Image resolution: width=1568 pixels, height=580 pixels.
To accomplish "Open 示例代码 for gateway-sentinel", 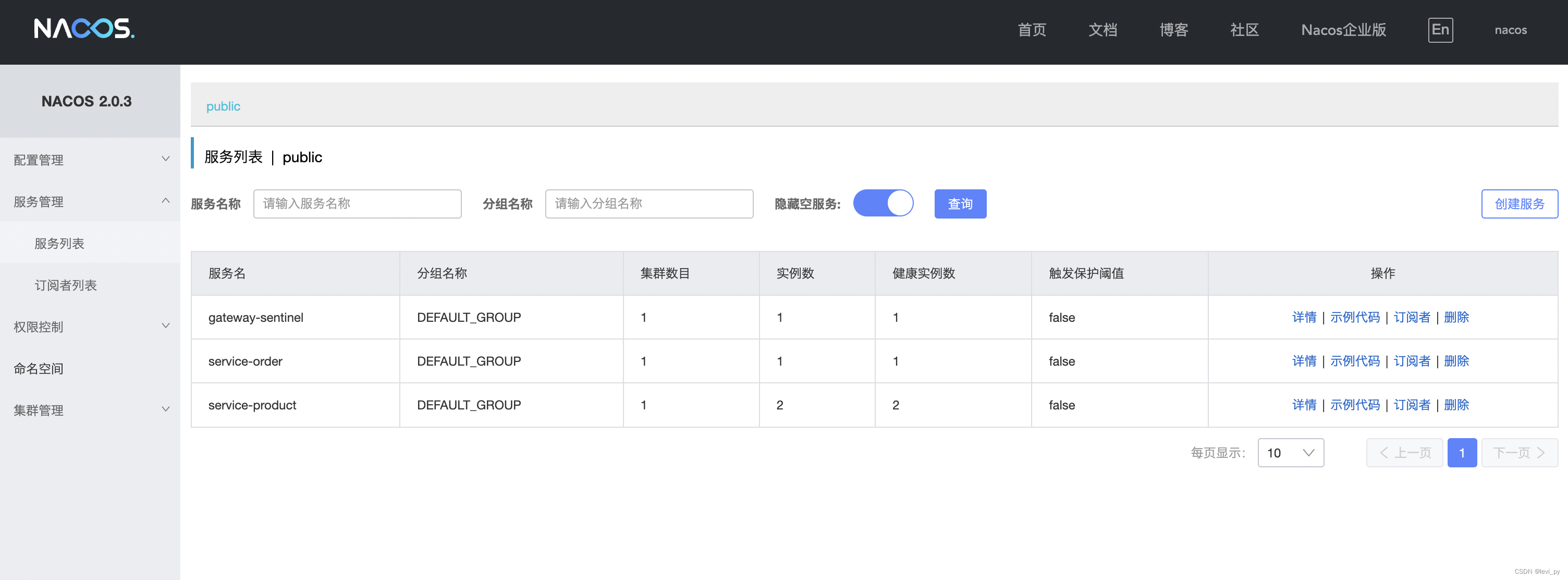I will tap(1354, 318).
